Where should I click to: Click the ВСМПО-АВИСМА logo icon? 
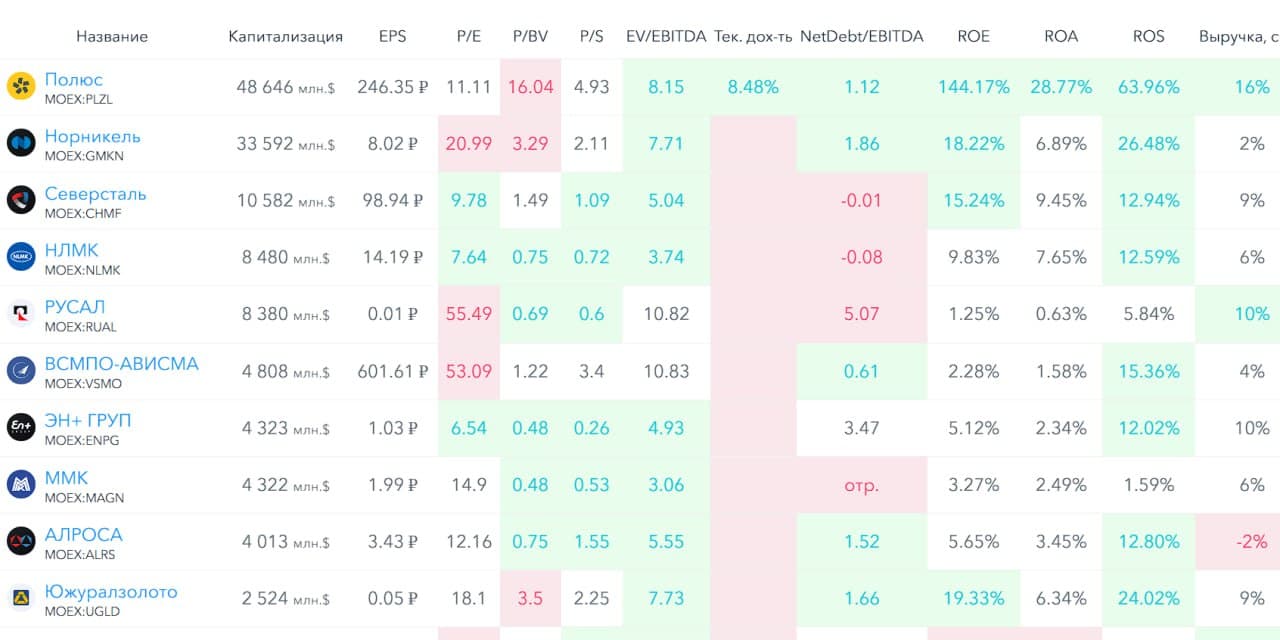21,371
